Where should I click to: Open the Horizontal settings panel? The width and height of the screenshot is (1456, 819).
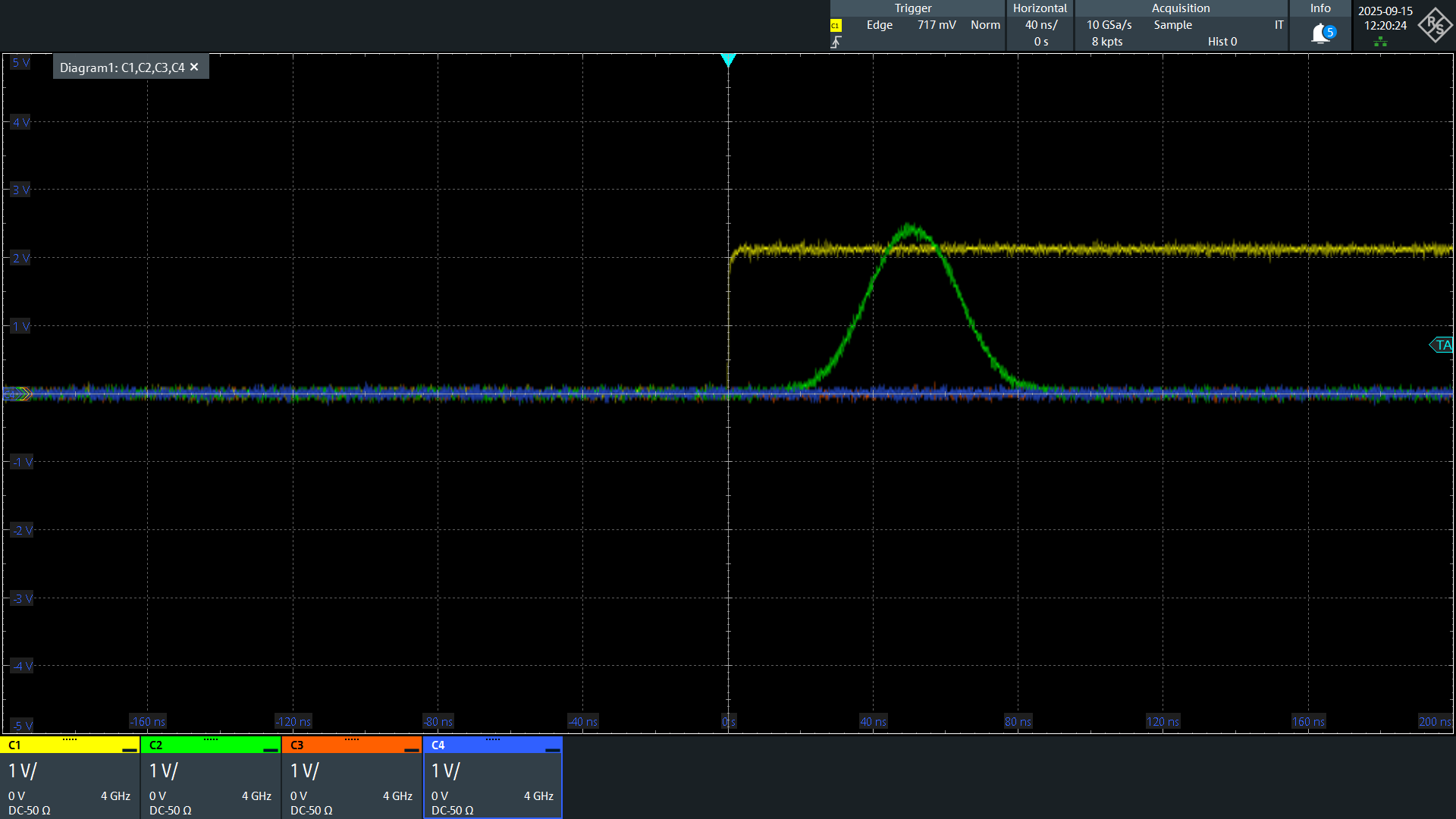point(1040,8)
